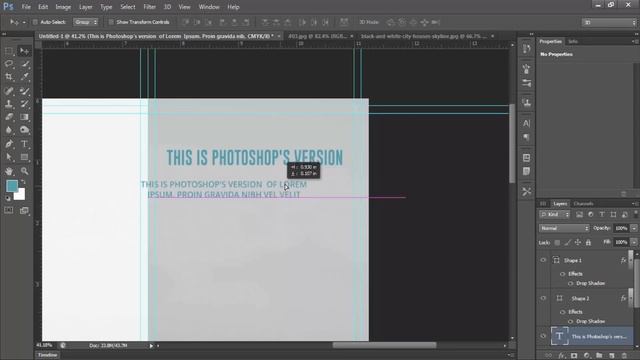Toggle Shape 1 Drop Shadow visibility
The image size is (640, 360).
coord(571,283)
